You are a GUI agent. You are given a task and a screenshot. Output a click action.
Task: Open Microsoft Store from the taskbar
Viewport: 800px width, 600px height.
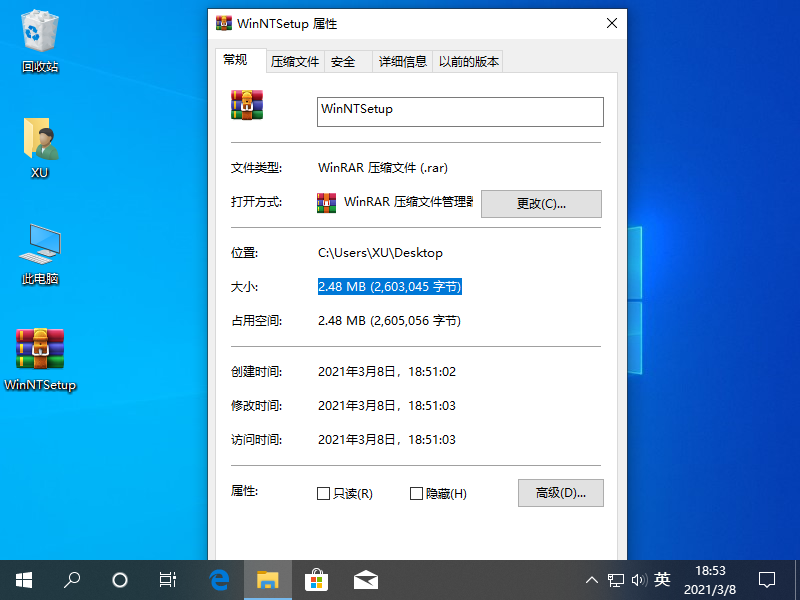coord(316,580)
